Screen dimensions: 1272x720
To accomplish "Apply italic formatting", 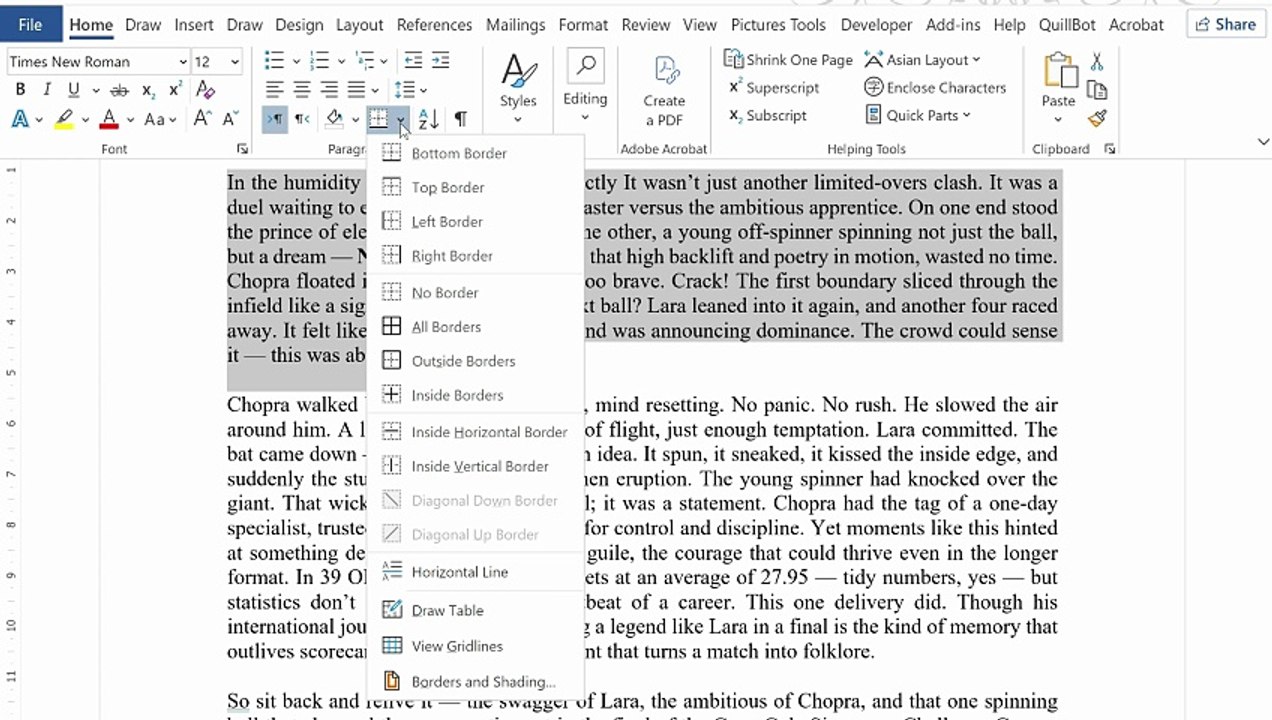I will pos(46,90).
